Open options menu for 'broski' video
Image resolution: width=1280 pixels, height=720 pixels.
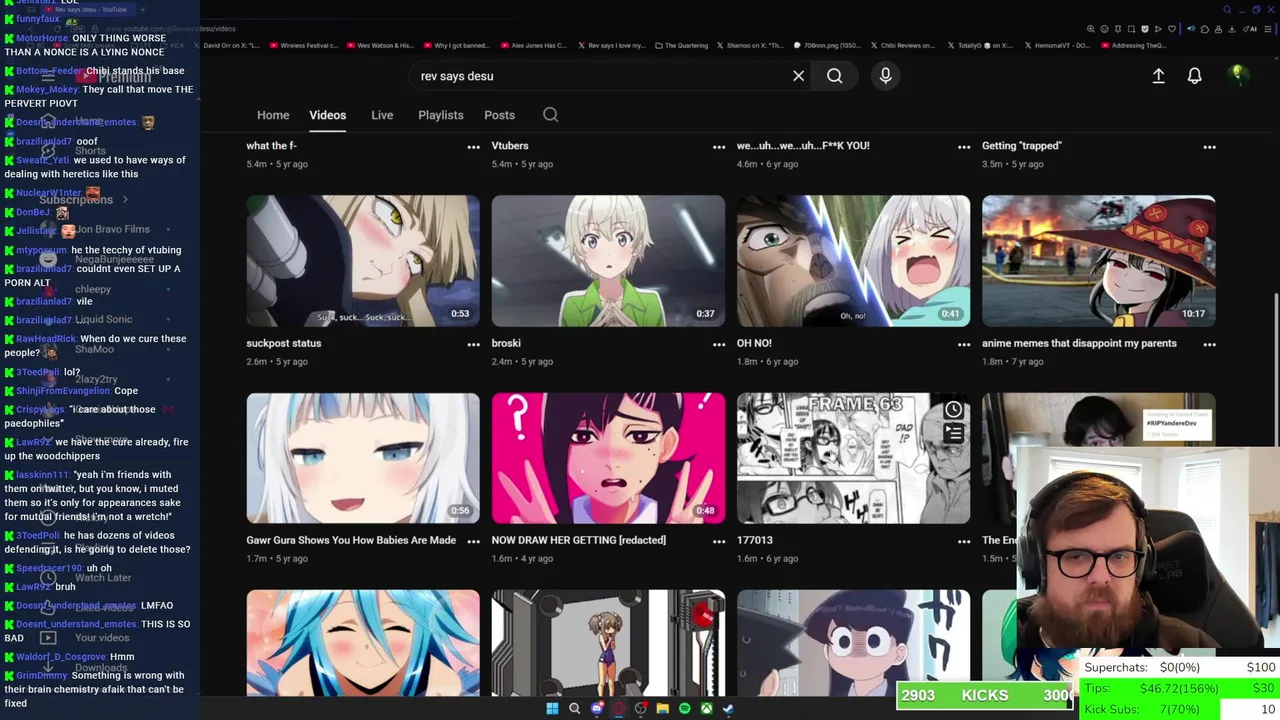pyautogui.click(x=718, y=344)
